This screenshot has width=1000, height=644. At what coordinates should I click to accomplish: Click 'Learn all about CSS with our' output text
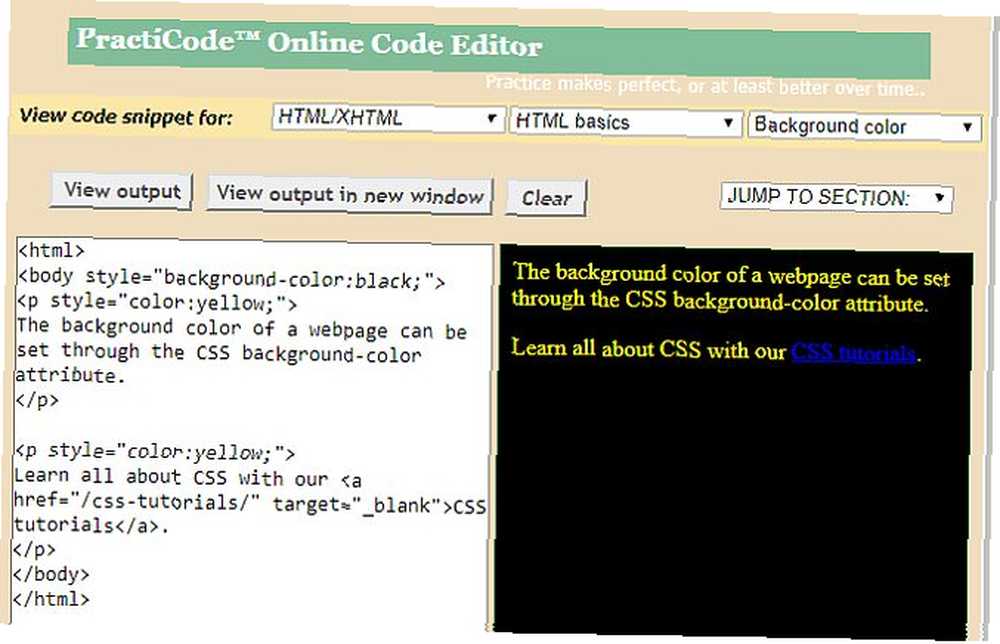tap(649, 349)
